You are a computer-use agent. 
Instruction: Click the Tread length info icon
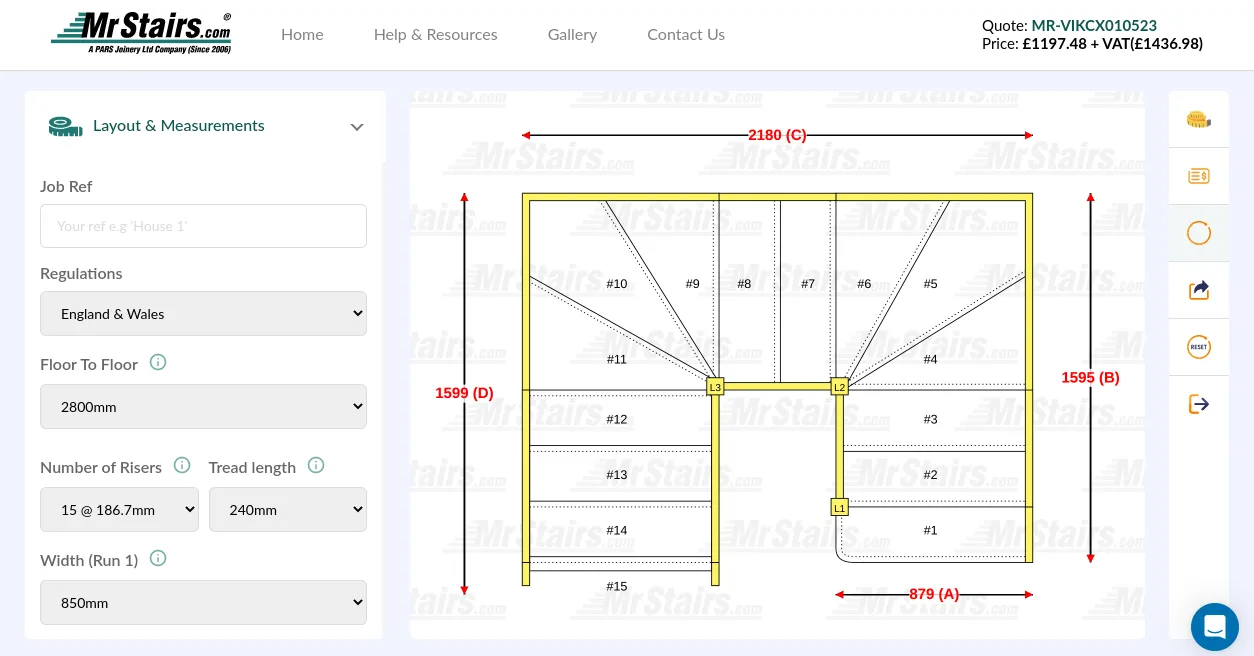[x=316, y=466]
